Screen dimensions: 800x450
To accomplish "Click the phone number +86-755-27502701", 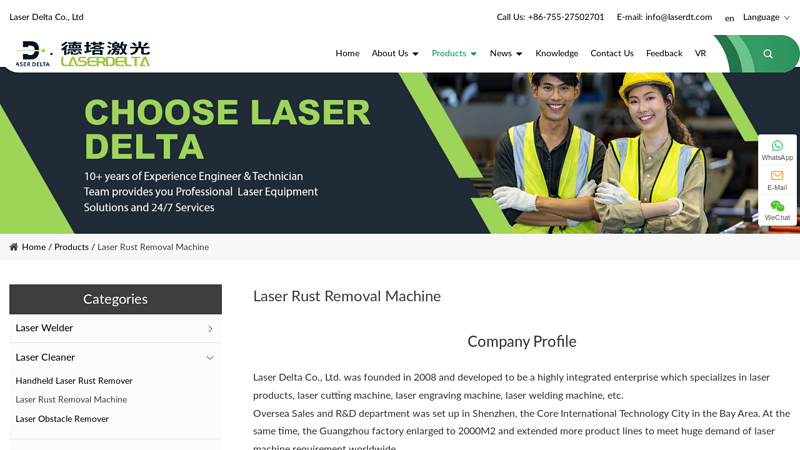I will click(566, 17).
